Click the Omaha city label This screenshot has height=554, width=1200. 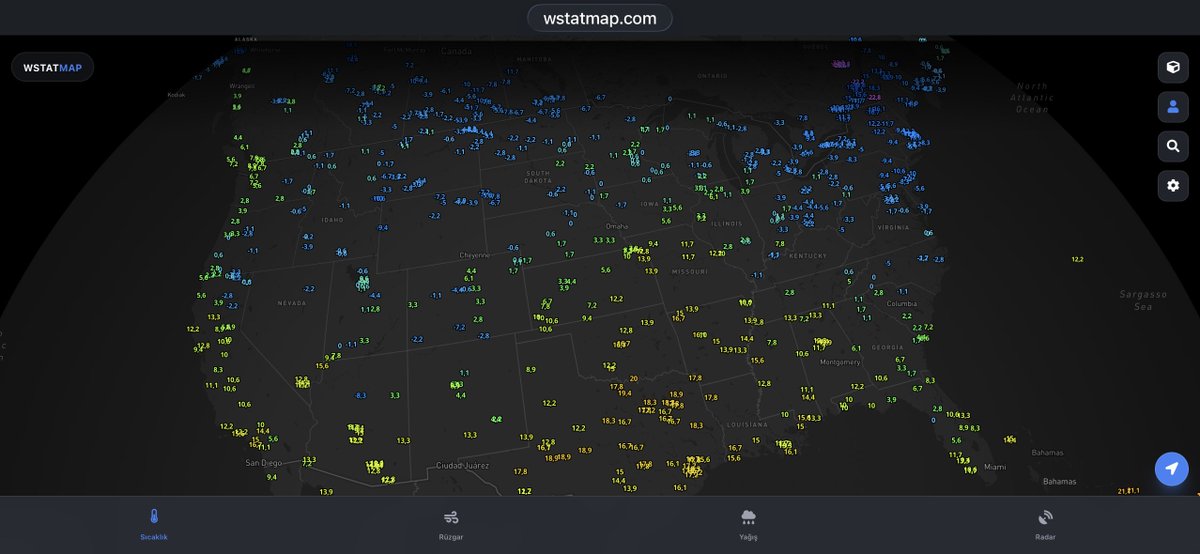point(616,225)
